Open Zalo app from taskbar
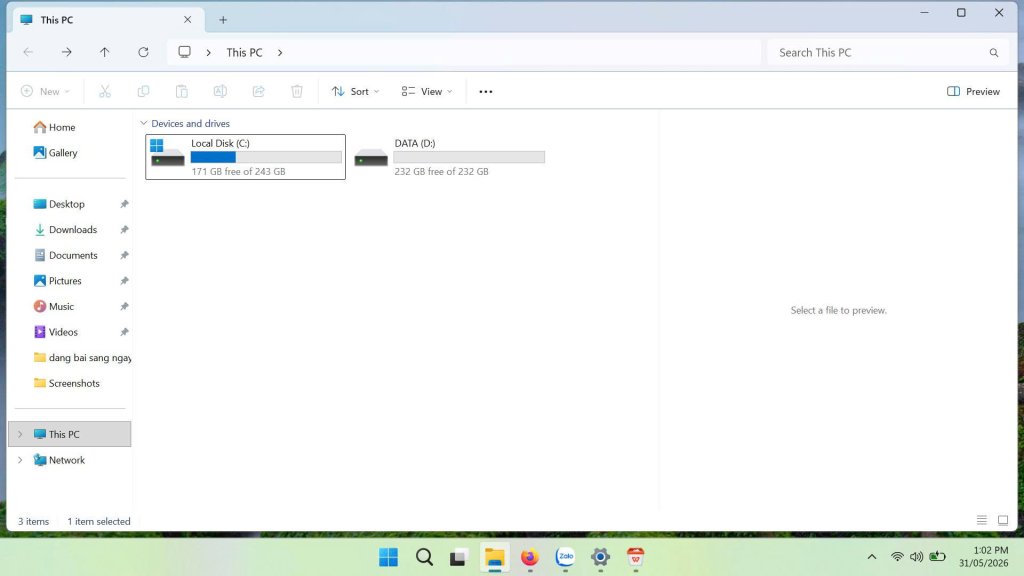Screen dimensions: 1024x576 pos(565,557)
